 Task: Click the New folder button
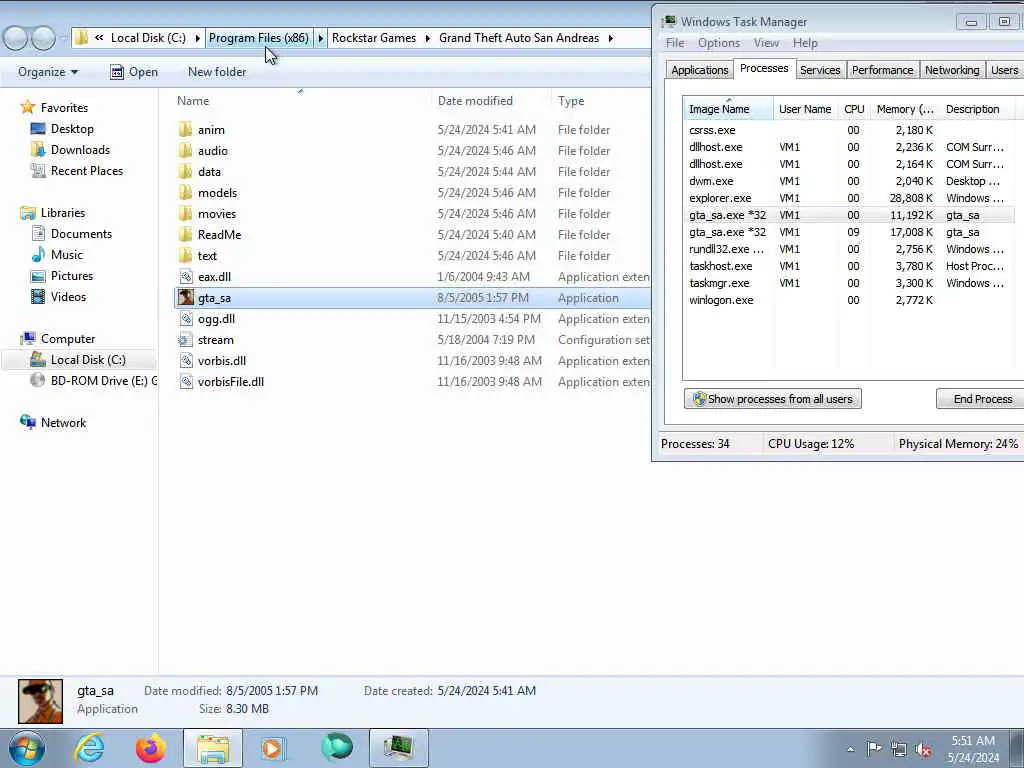(x=217, y=72)
